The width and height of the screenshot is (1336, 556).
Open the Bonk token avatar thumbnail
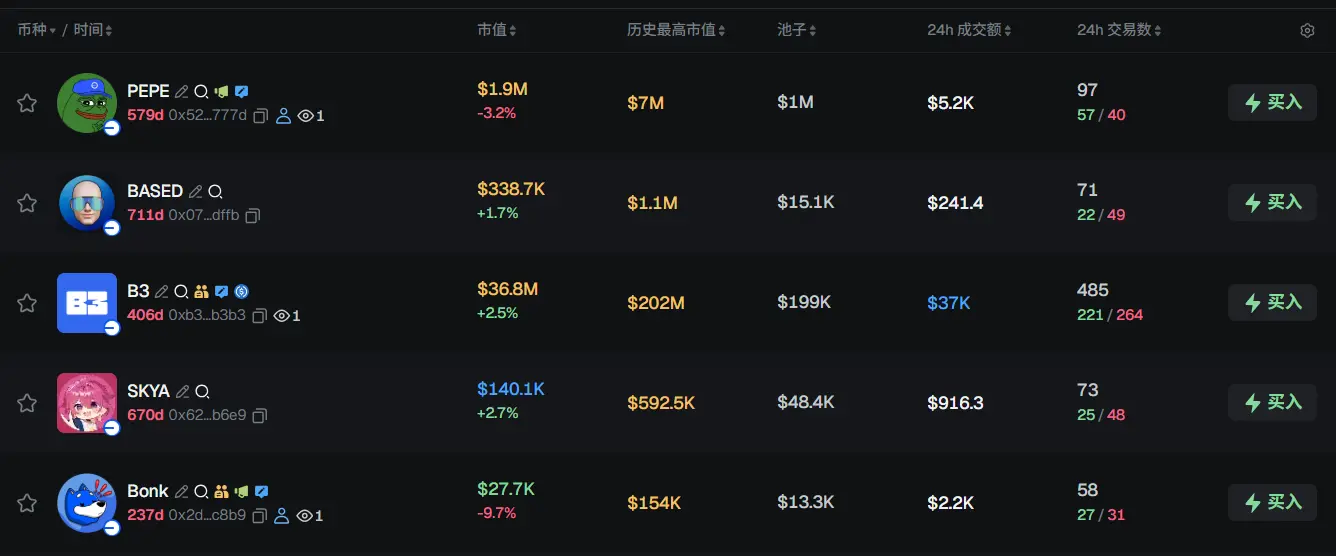87,502
